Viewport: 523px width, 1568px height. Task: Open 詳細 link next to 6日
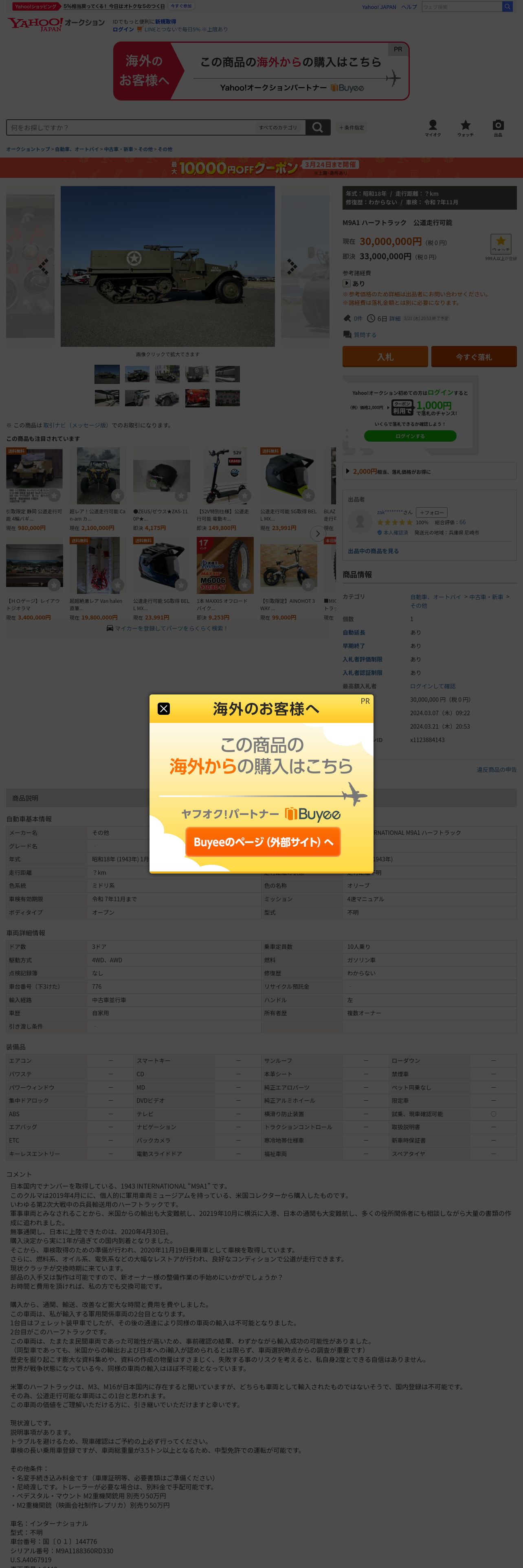click(395, 318)
